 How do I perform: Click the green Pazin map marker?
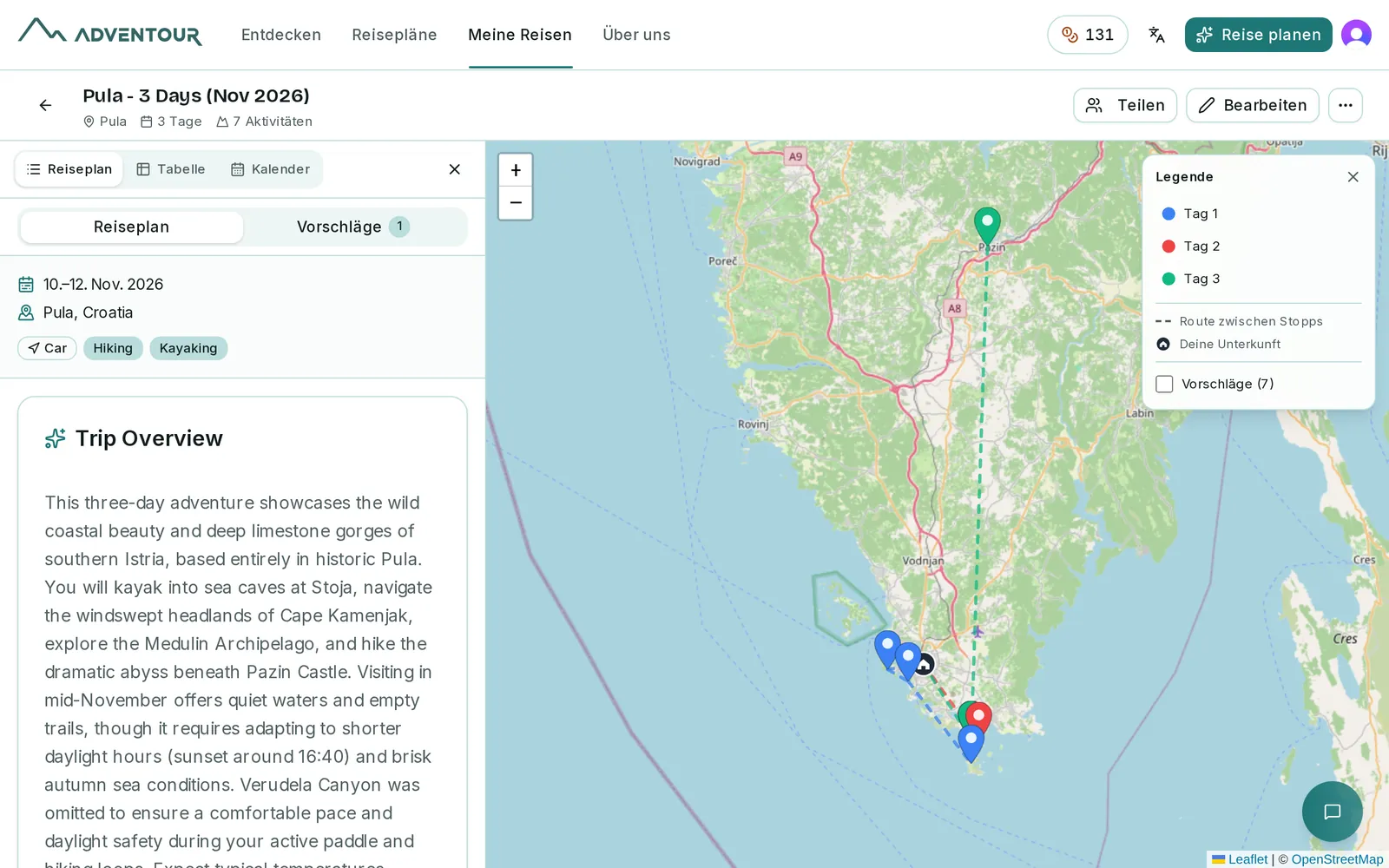point(987,226)
